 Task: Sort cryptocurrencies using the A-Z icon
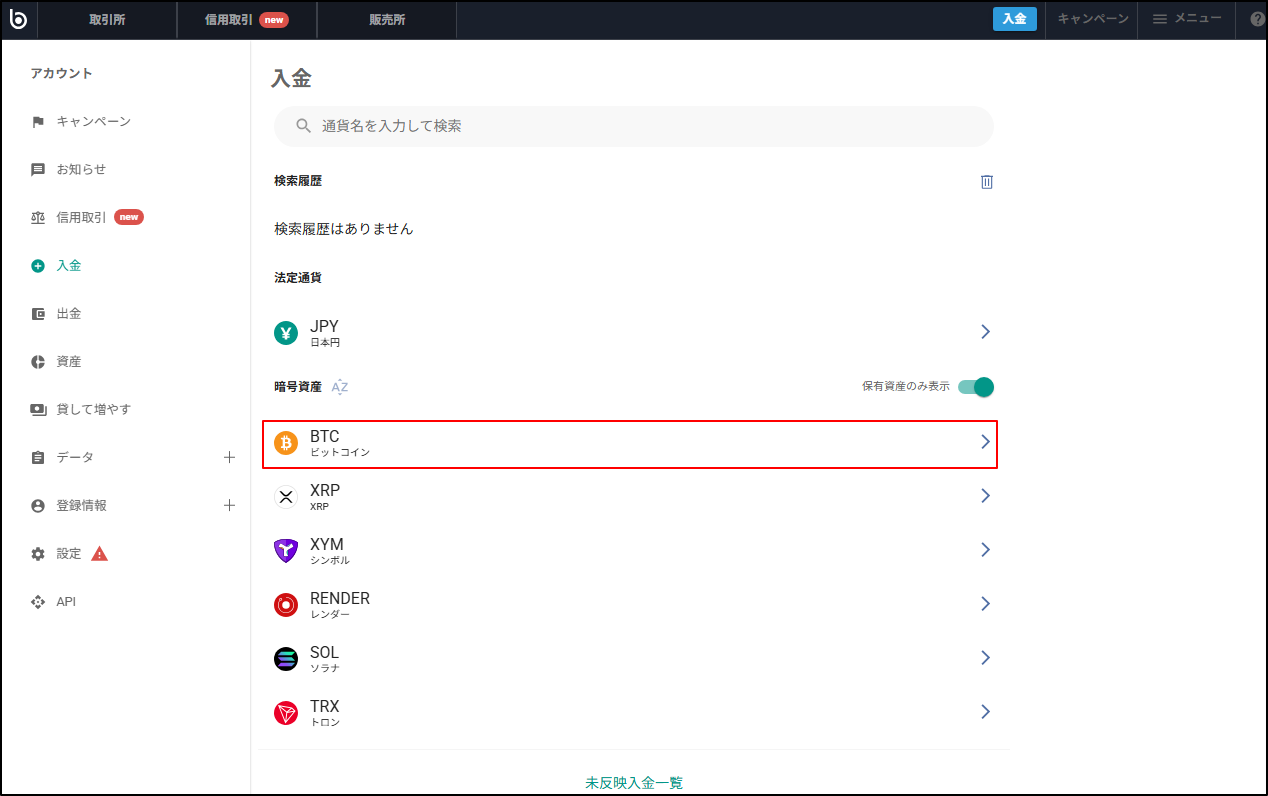(x=339, y=385)
